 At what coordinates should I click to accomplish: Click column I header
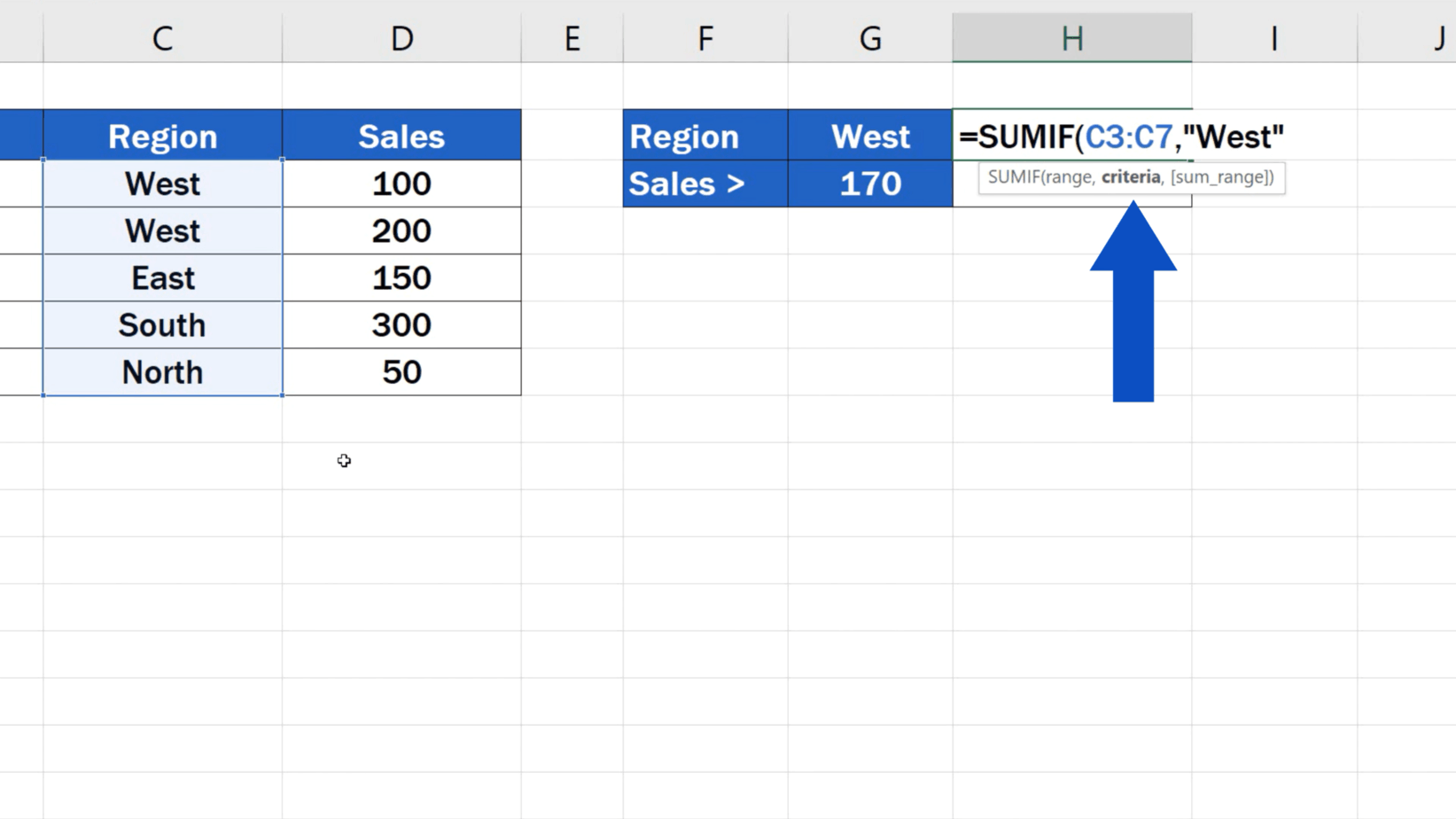[1273, 38]
